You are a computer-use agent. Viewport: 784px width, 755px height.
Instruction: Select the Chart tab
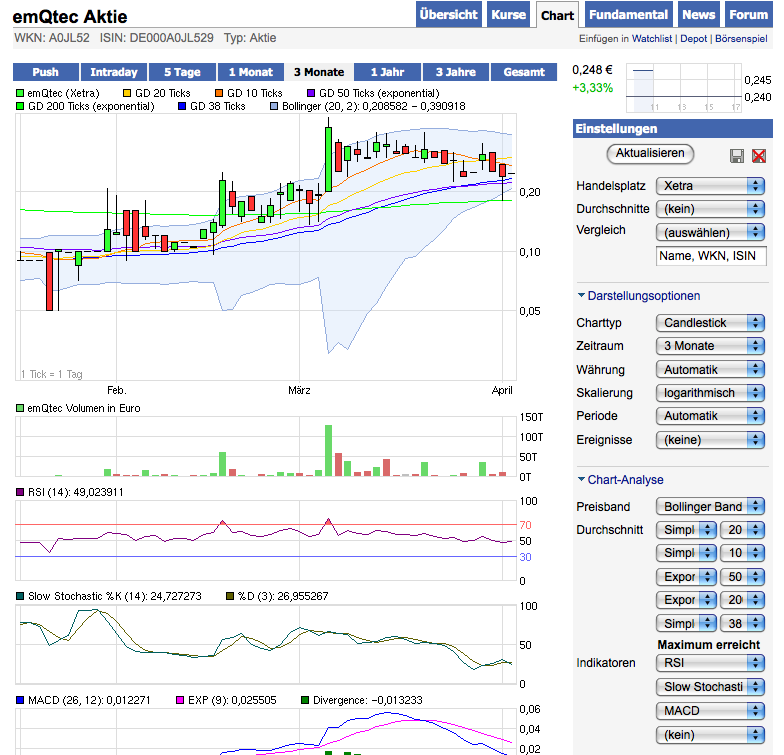(x=557, y=16)
